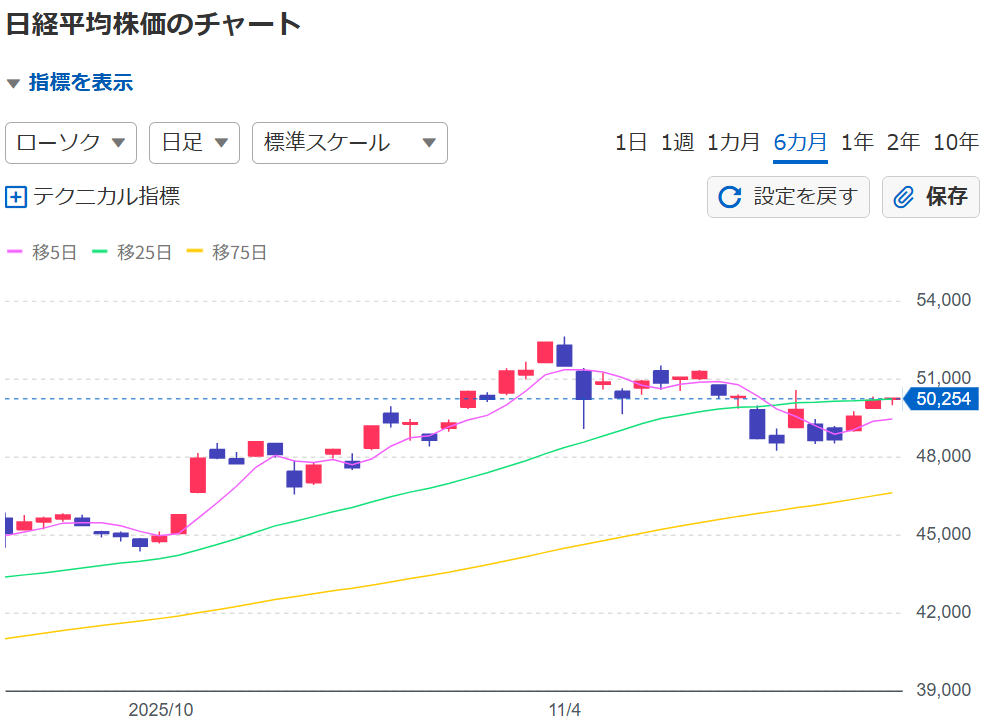Switch to the 1日 time range
The image size is (990, 726).
point(631,142)
